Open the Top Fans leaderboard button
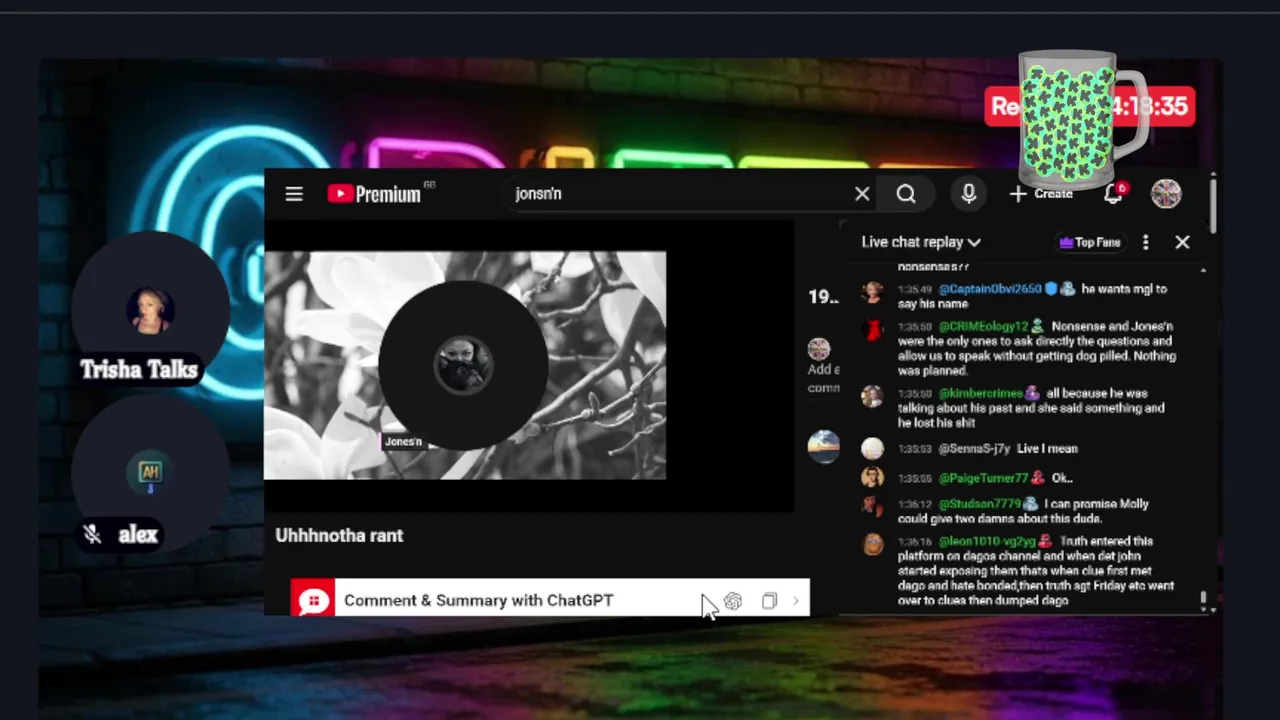Image resolution: width=1280 pixels, height=720 pixels. tap(1089, 242)
